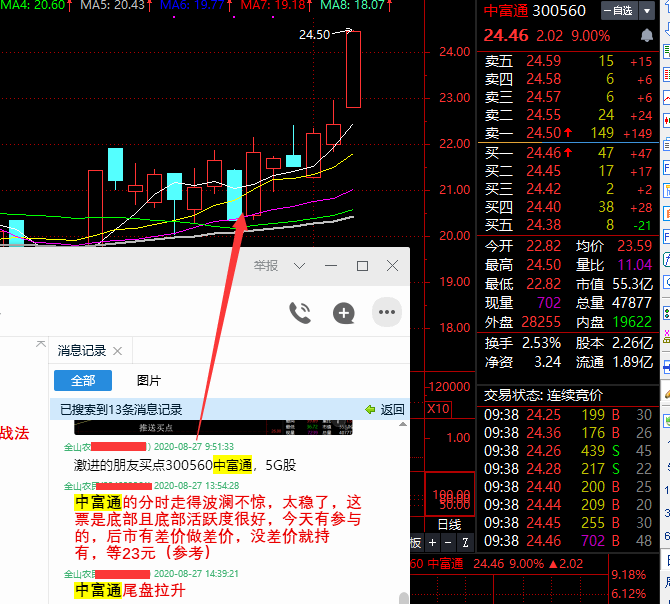Click sidebar red trend line chart icon
Screen dimensions: 670x604
(666, 97)
